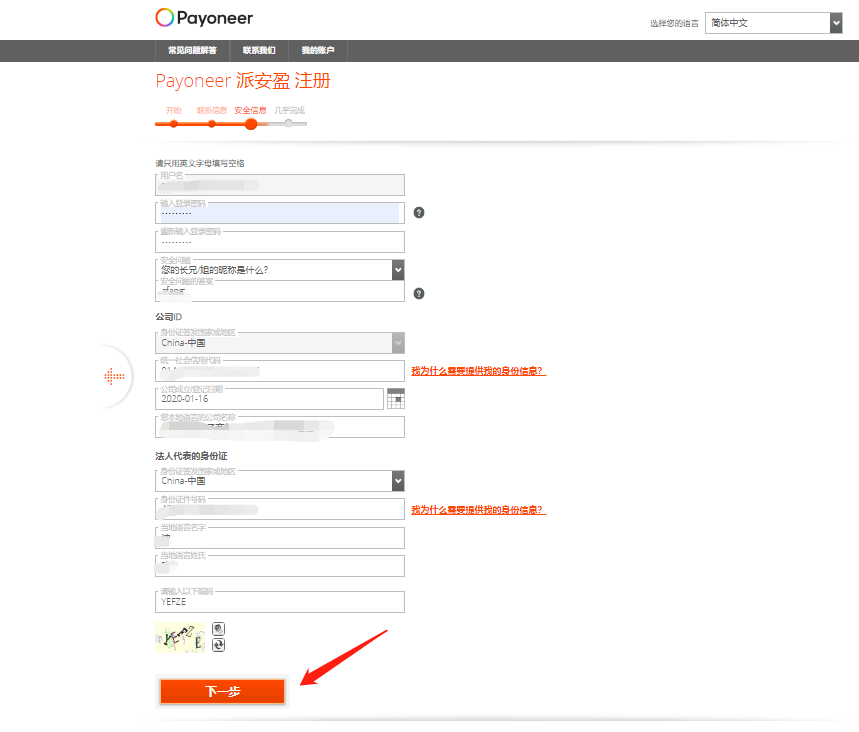Select the 几乎完成 registration step
Viewport: 859px width, 732px height.
289,110
